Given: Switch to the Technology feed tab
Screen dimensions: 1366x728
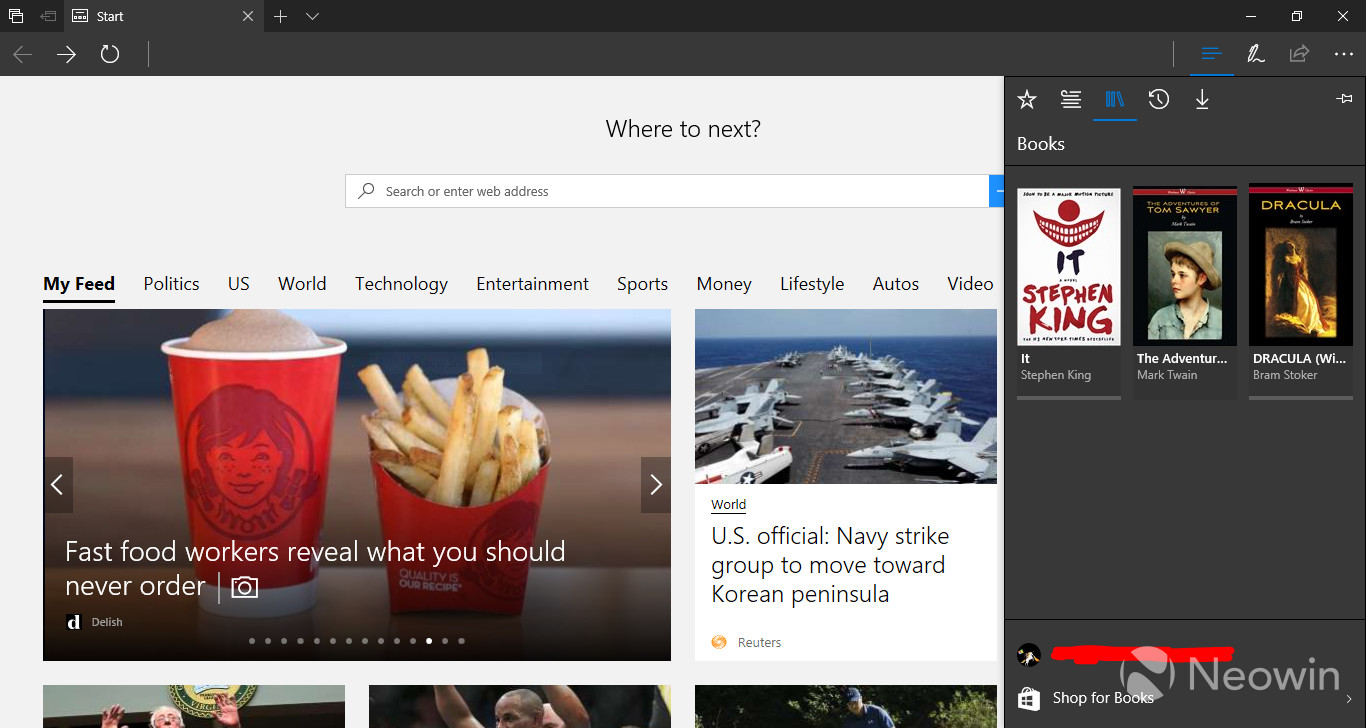Looking at the screenshot, I should [x=401, y=284].
